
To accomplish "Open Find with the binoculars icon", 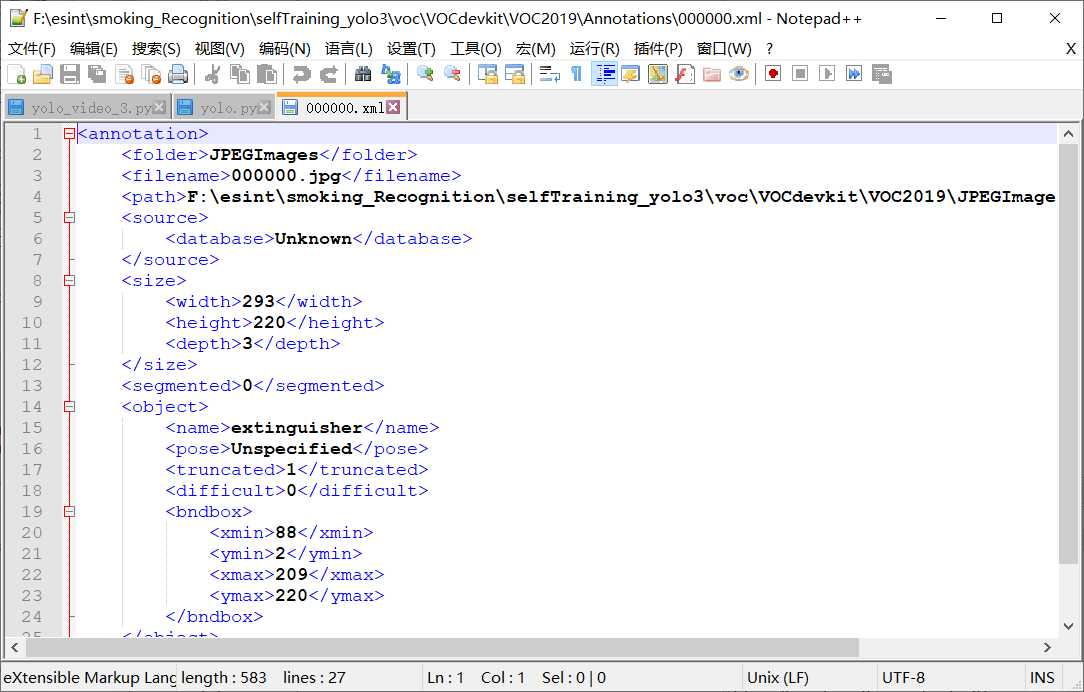I will [x=363, y=74].
